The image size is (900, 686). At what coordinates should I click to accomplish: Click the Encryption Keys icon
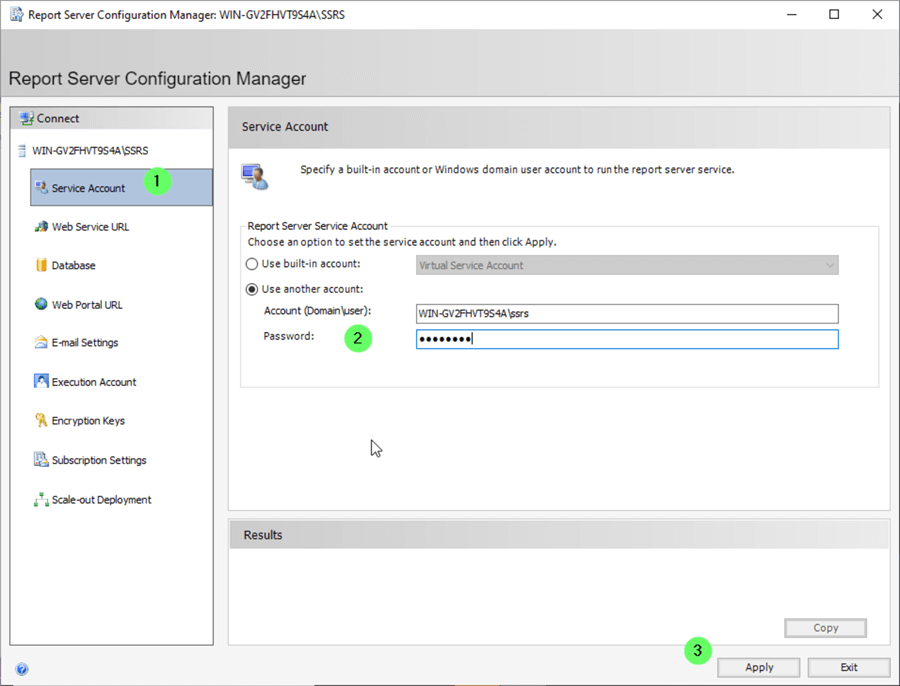tap(41, 421)
